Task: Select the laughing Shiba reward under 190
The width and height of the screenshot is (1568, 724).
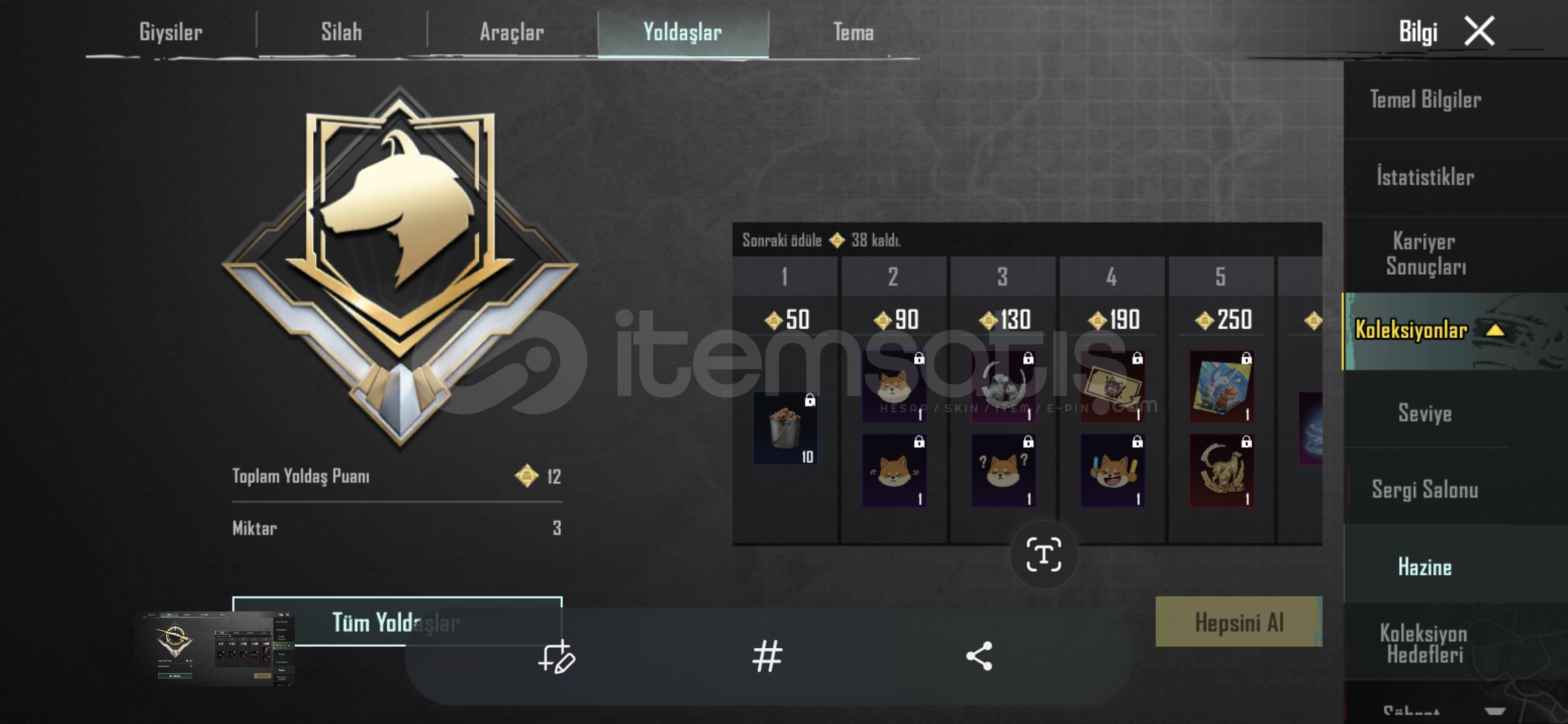Action: pyautogui.click(x=1112, y=471)
